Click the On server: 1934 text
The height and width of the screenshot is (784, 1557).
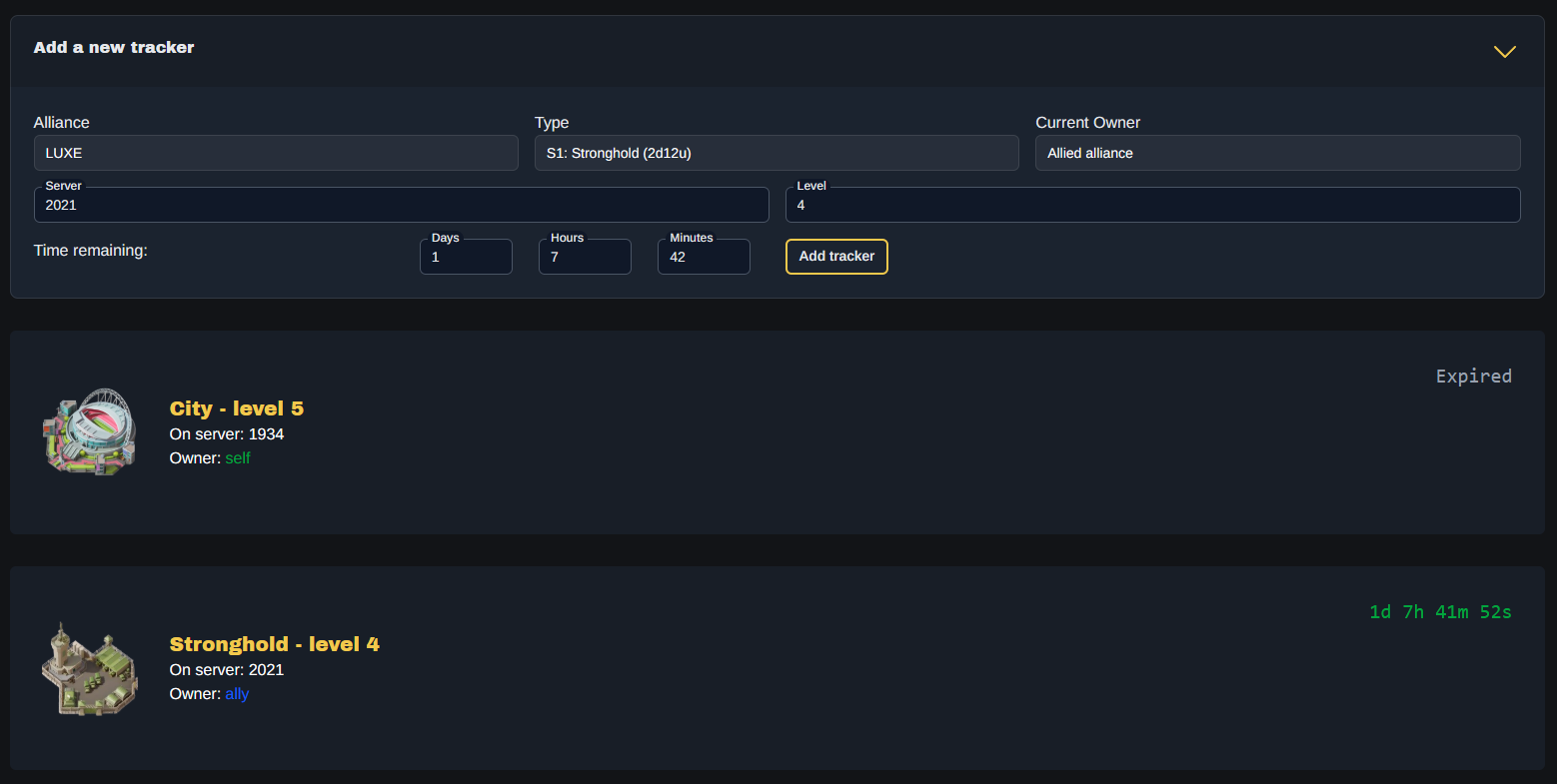click(227, 434)
